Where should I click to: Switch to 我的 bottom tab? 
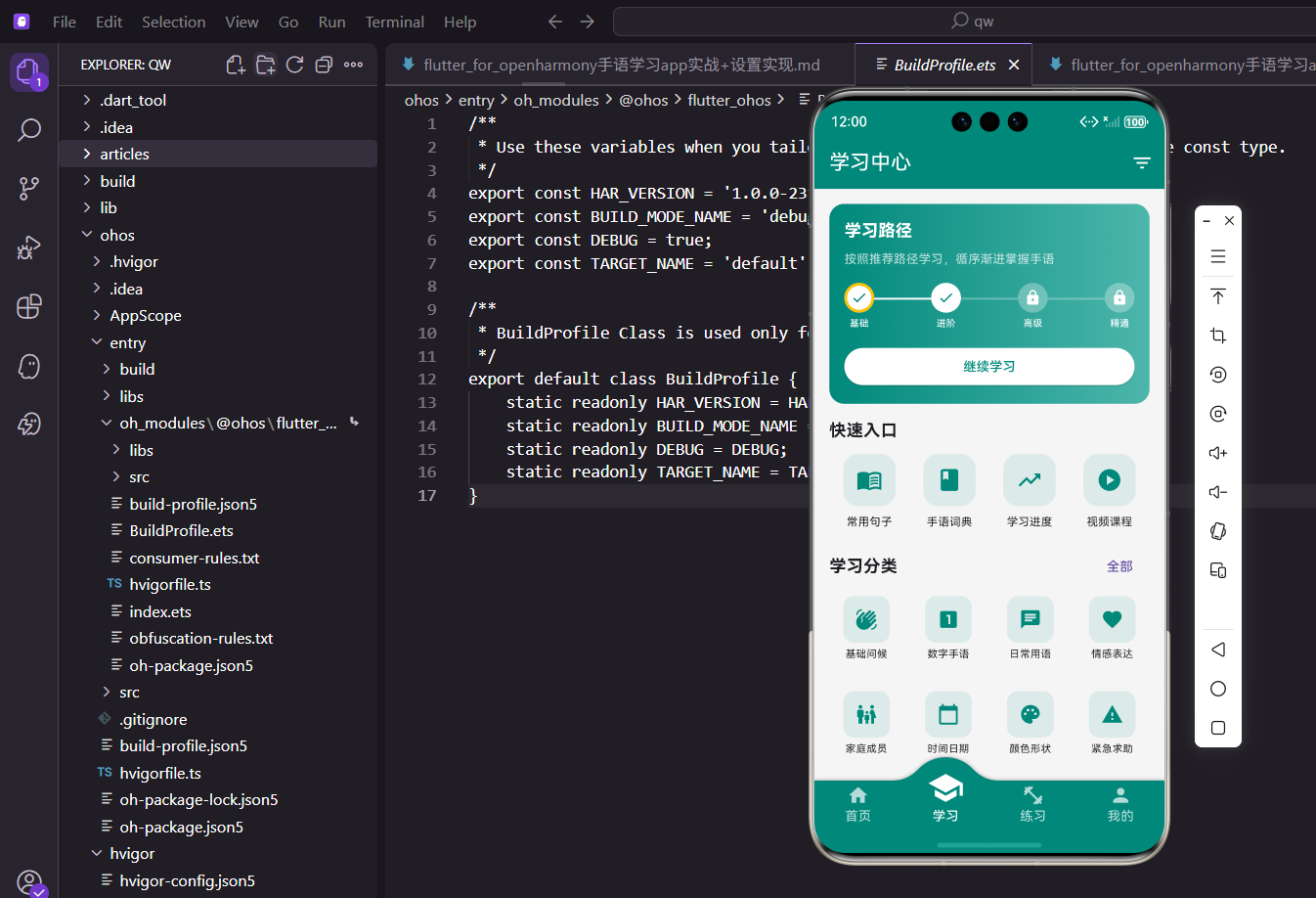tap(1120, 805)
